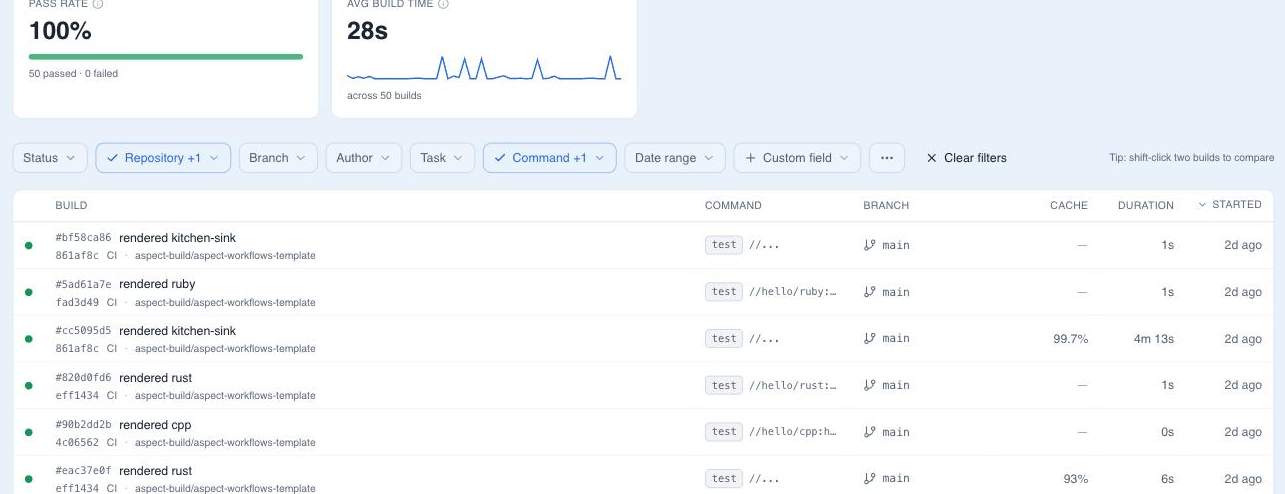This screenshot has width=1285, height=494.
Task: Expand the Branch filter
Action: pos(278,158)
